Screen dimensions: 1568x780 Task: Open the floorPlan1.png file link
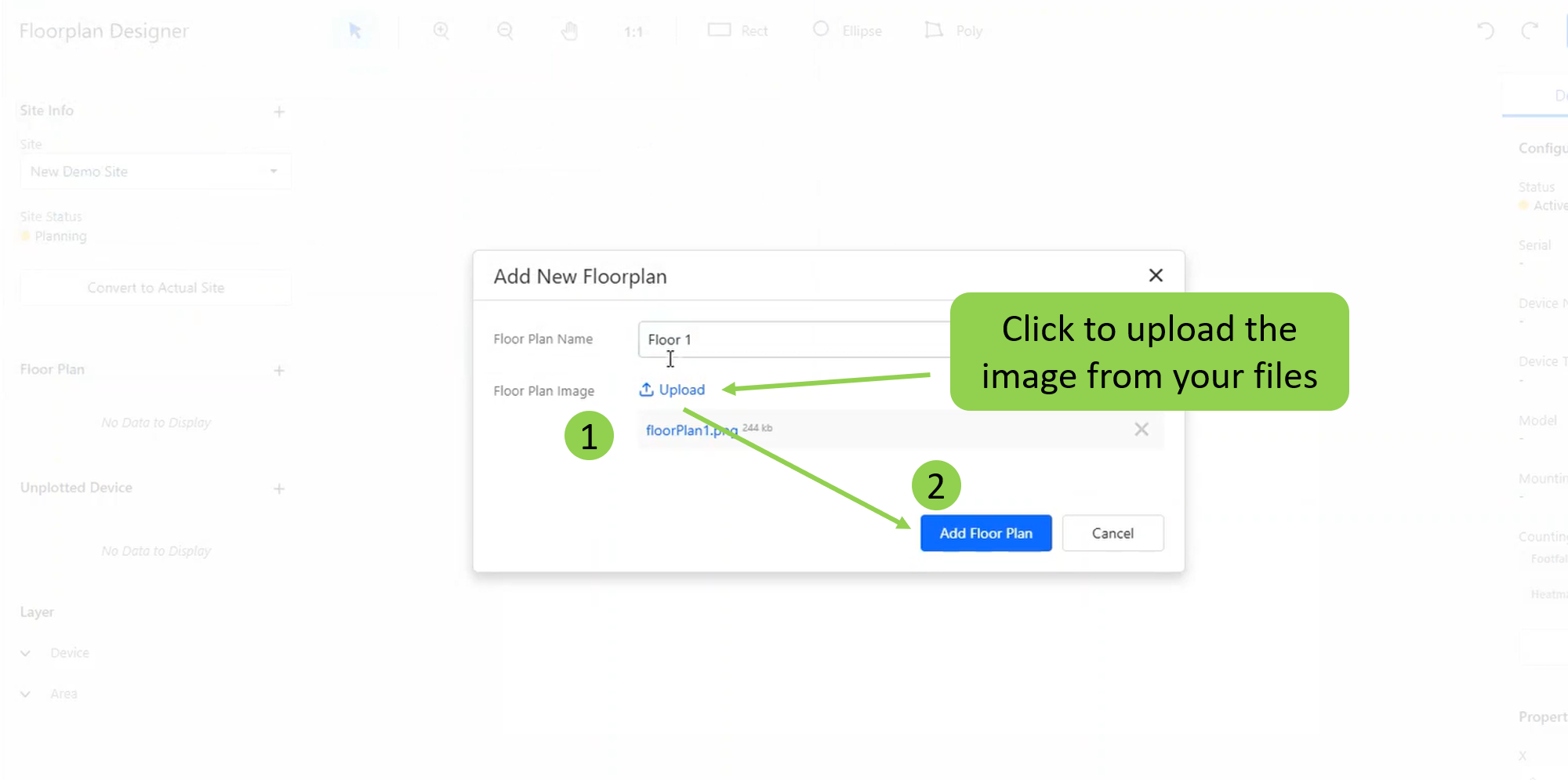tap(691, 430)
